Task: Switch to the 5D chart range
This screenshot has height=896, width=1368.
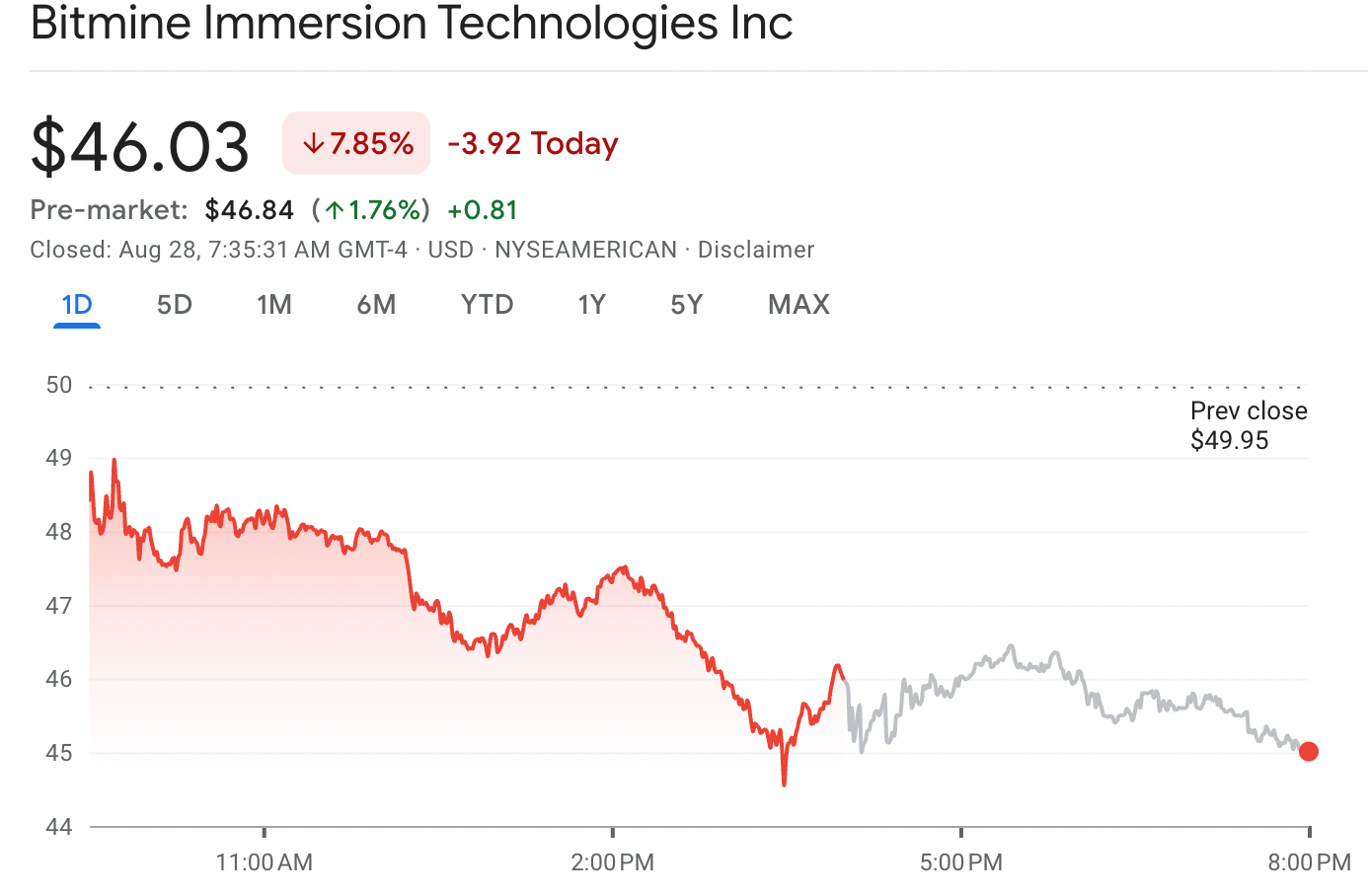Action: [x=175, y=305]
